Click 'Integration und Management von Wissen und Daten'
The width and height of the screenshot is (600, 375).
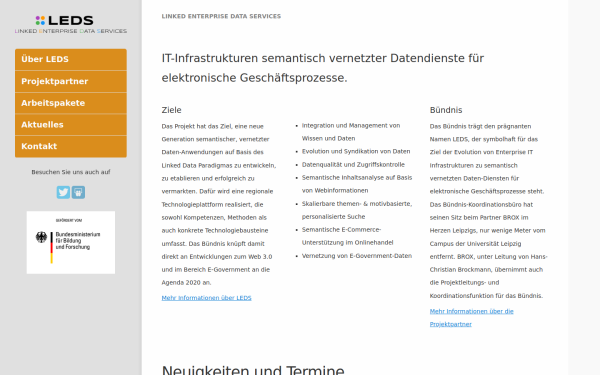[x=351, y=132]
